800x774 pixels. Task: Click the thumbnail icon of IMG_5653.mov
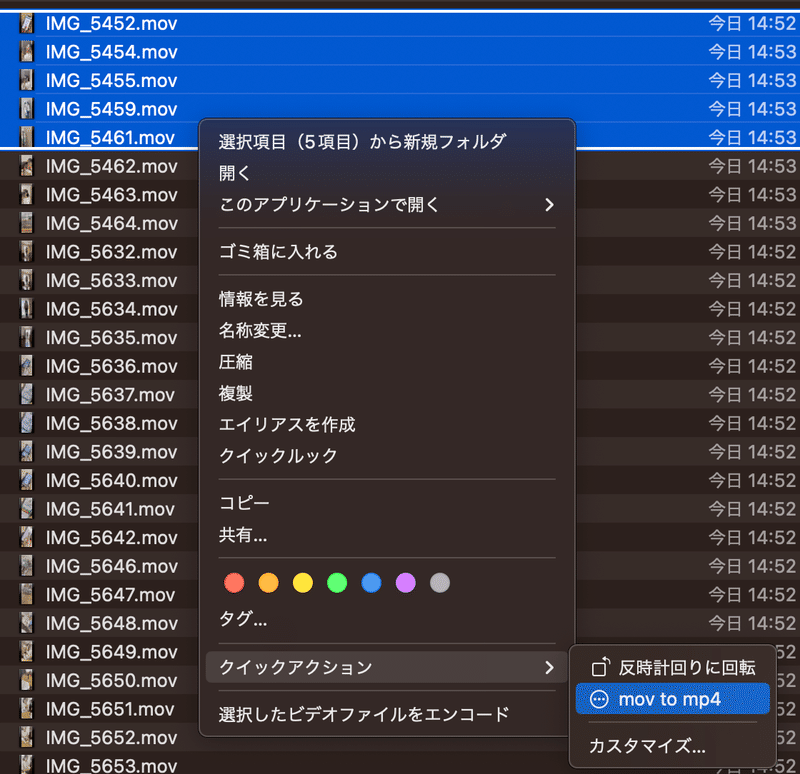(x=24, y=766)
